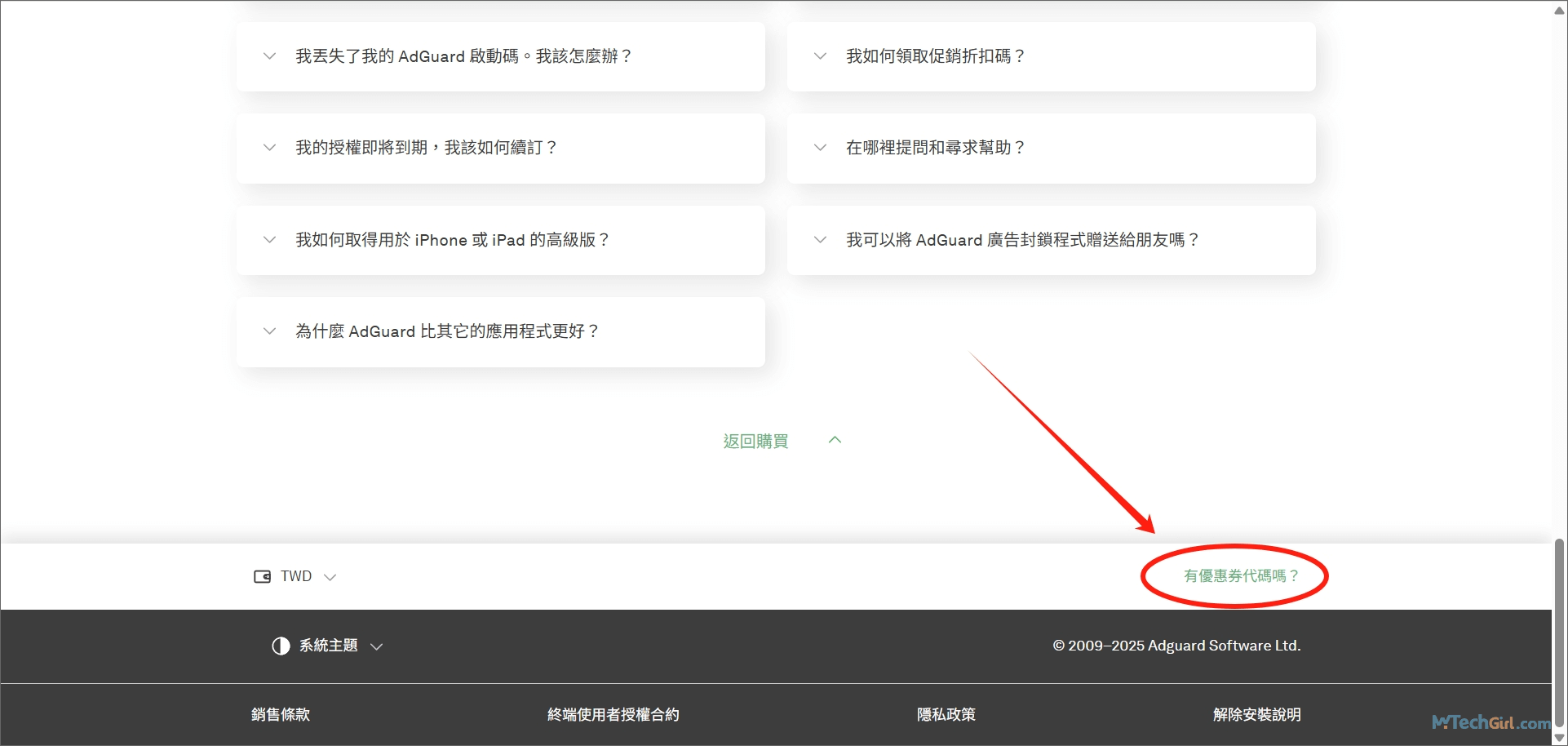
Task: Open 終端使用者授權合約 footer link
Action: click(x=613, y=715)
